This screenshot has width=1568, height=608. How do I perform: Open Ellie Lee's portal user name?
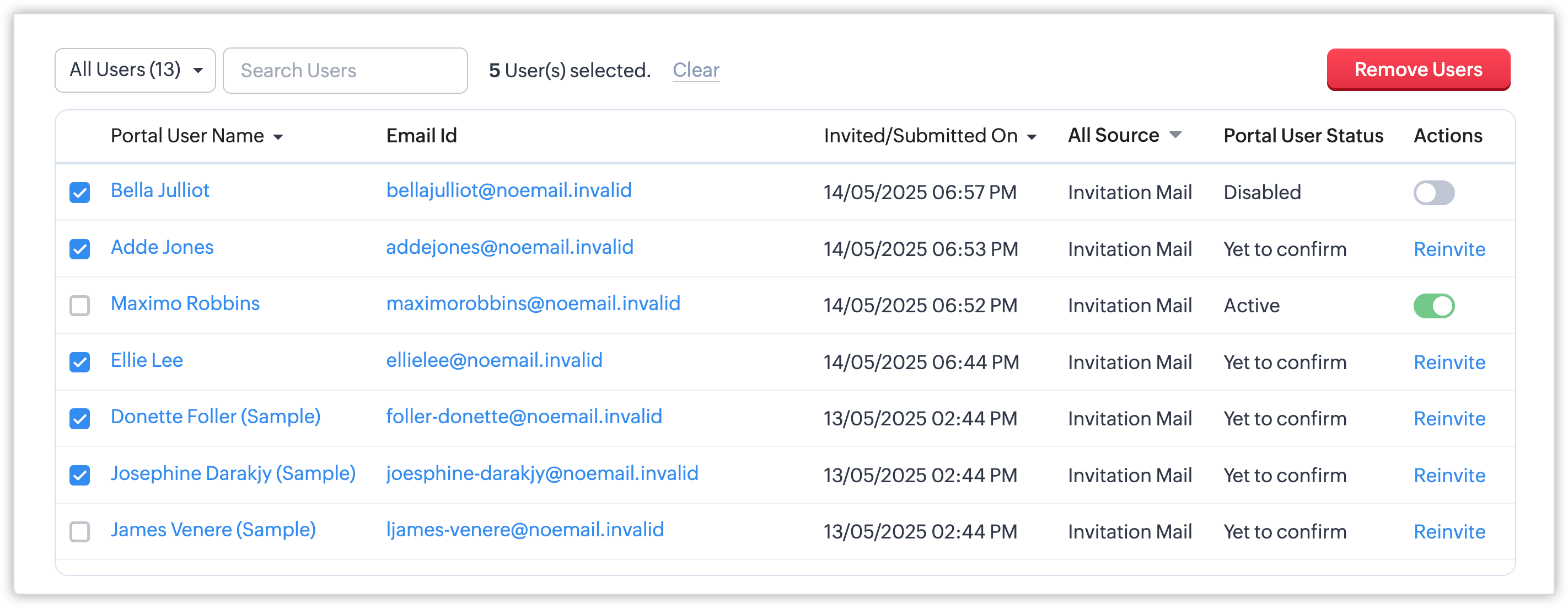[x=147, y=360]
